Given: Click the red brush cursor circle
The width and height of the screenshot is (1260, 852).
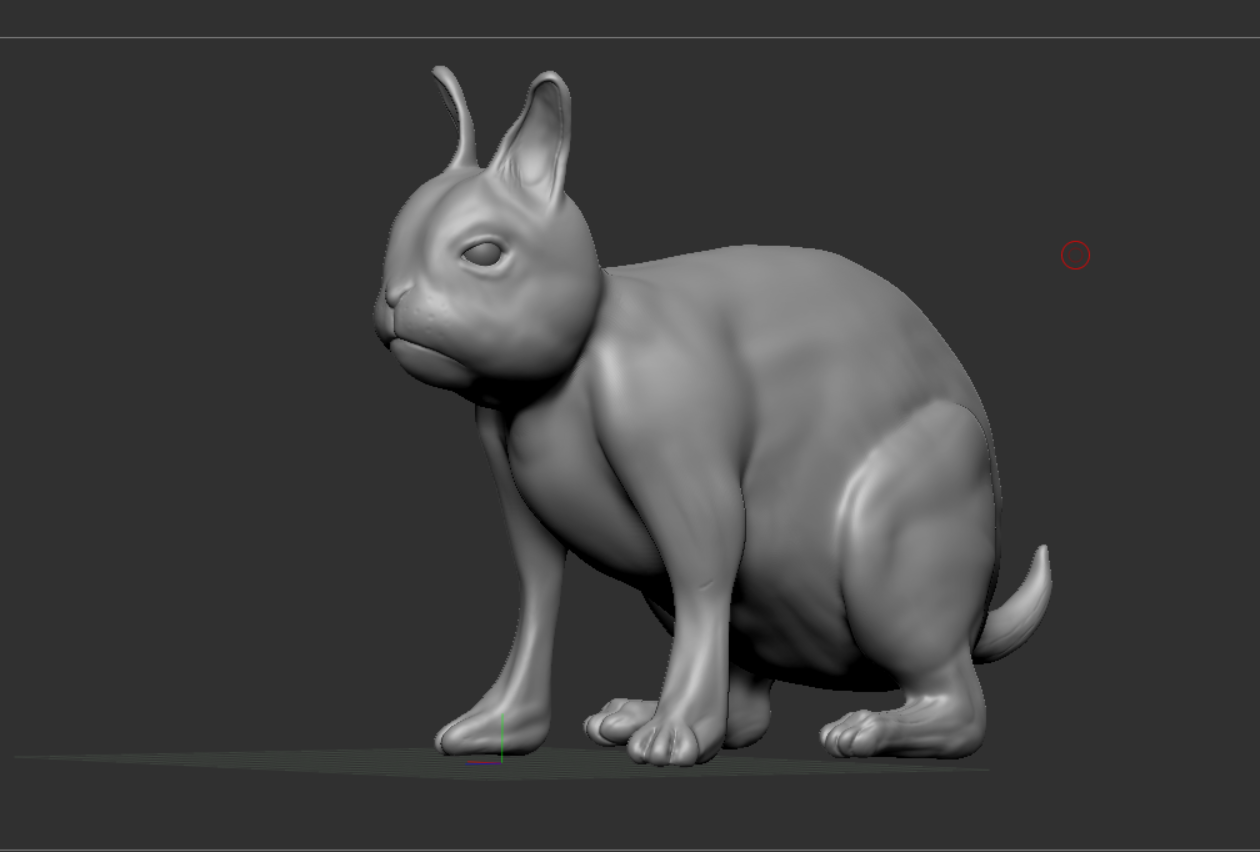Looking at the screenshot, I should click(1075, 255).
